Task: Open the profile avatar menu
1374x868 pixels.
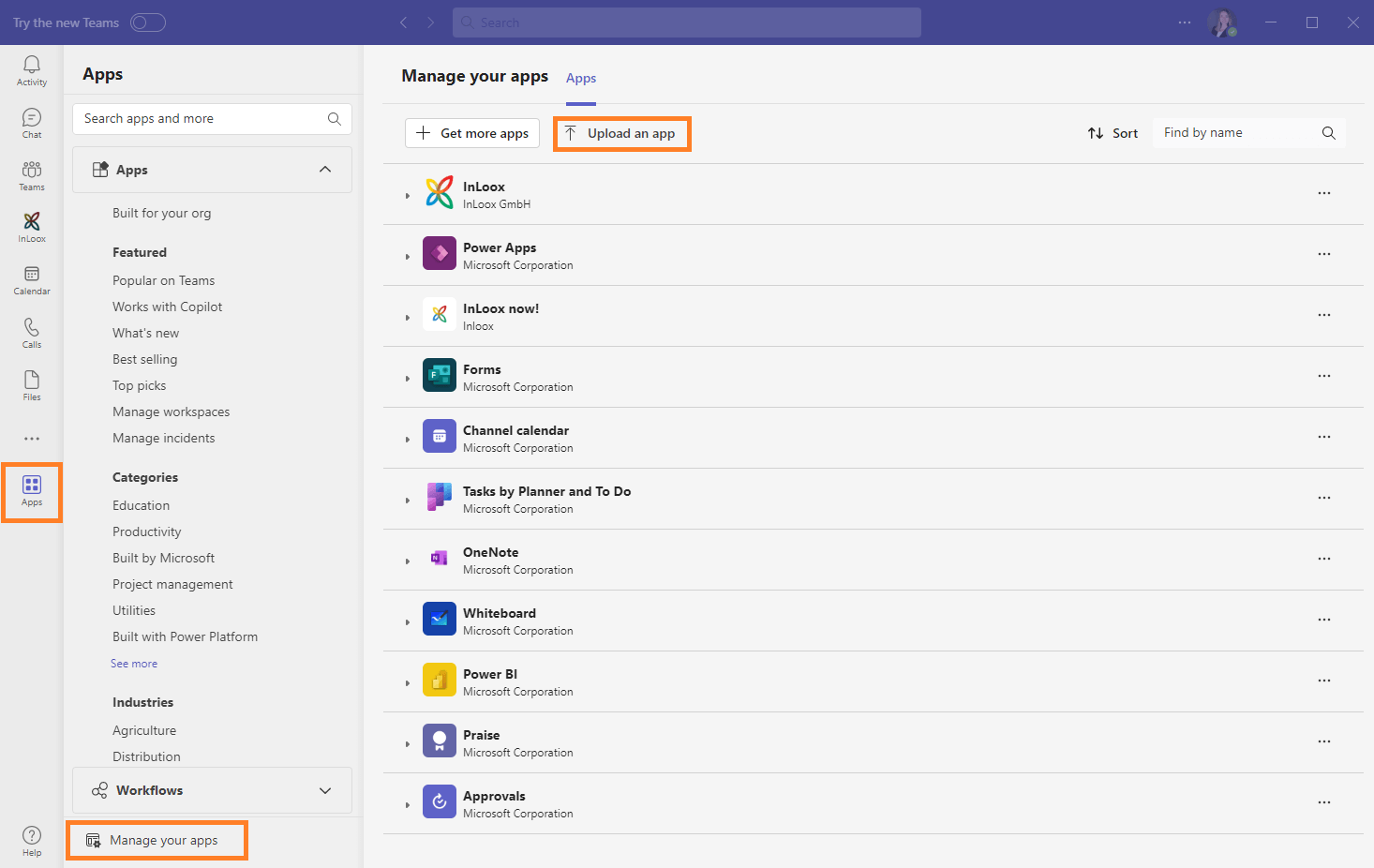Action: [1222, 22]
